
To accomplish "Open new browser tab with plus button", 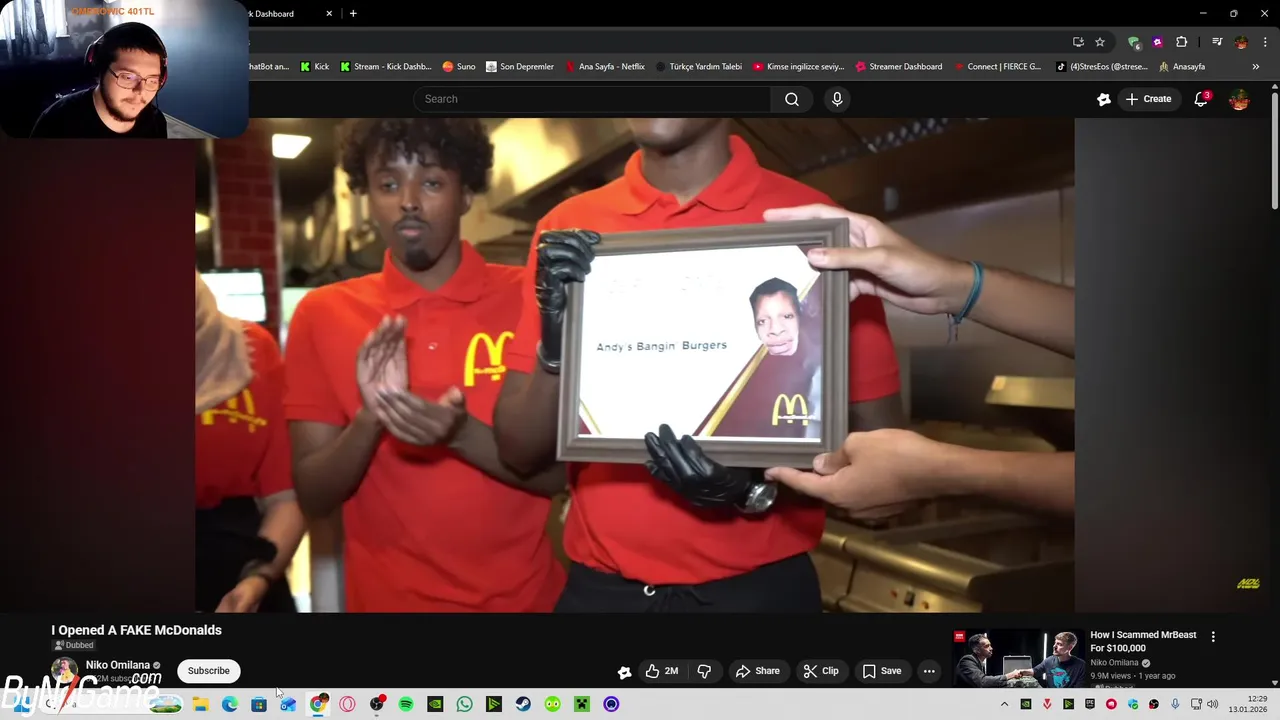I will (353, 13).
